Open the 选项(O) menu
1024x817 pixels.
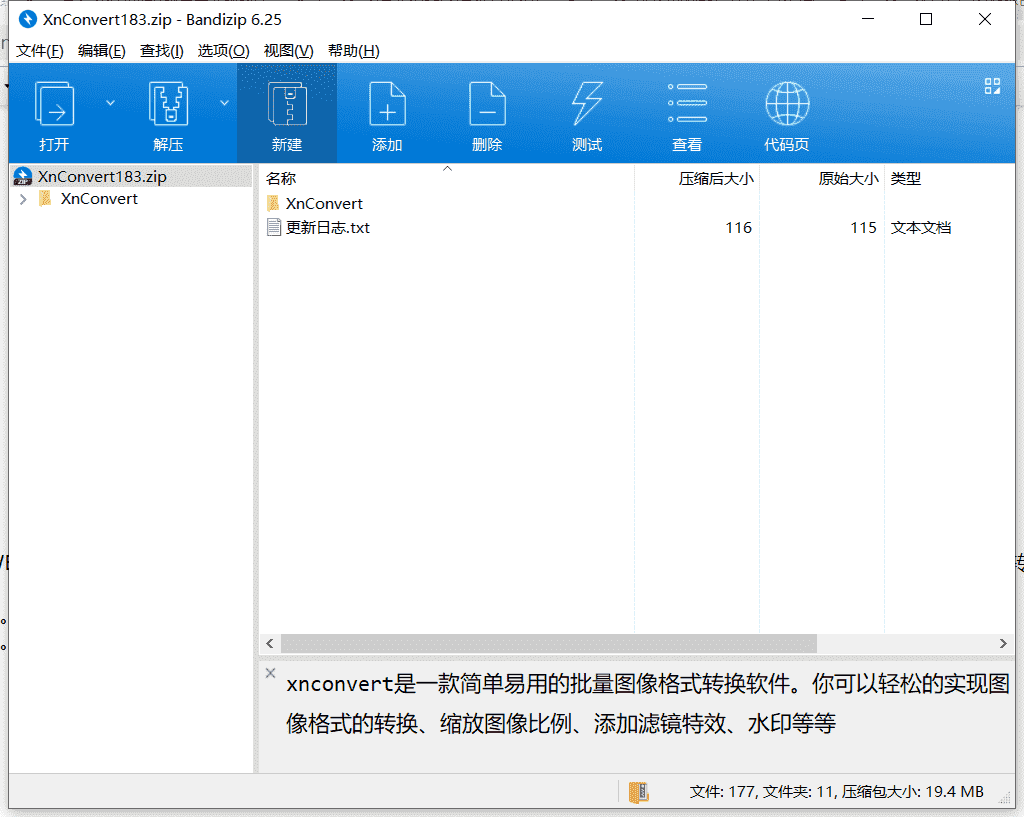click(x=223, y=51)
